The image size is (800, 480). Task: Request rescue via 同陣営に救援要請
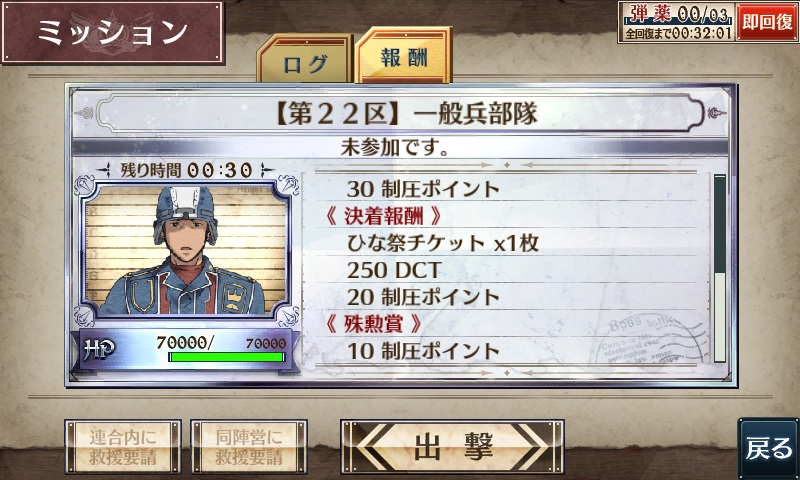(249, 446)
